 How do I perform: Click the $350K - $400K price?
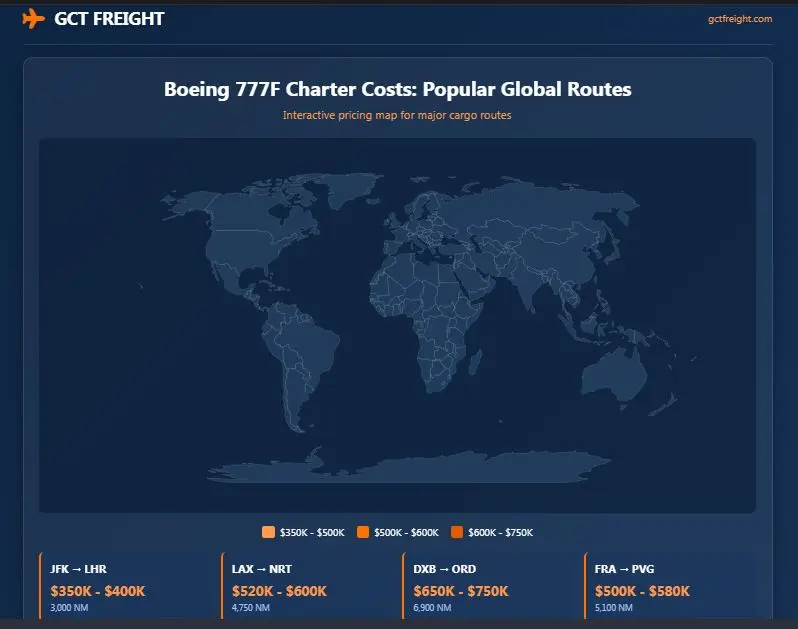pyautogui.click(x=98, y=591)
